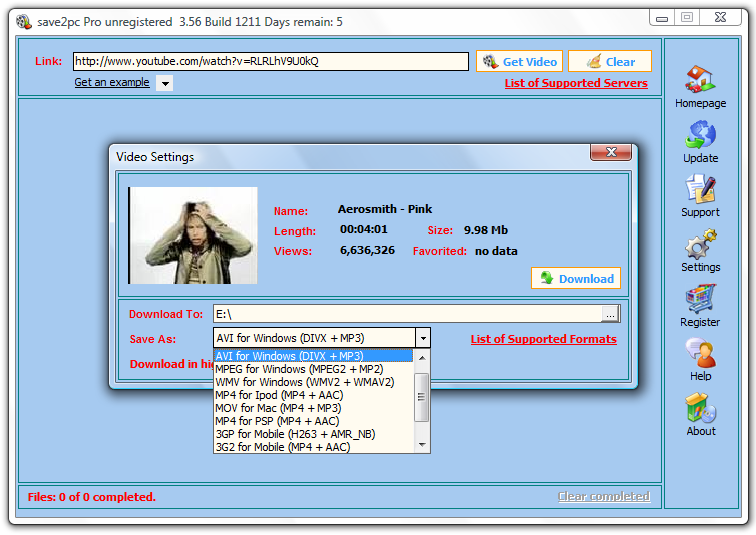
Task: Select 3G2 for Mobile (MP4 + AAC) option
Action: 313,447
